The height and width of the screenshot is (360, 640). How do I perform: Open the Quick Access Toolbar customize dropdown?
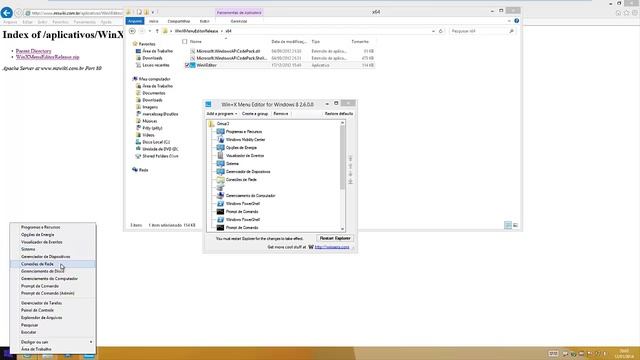[x=153, y=12]
